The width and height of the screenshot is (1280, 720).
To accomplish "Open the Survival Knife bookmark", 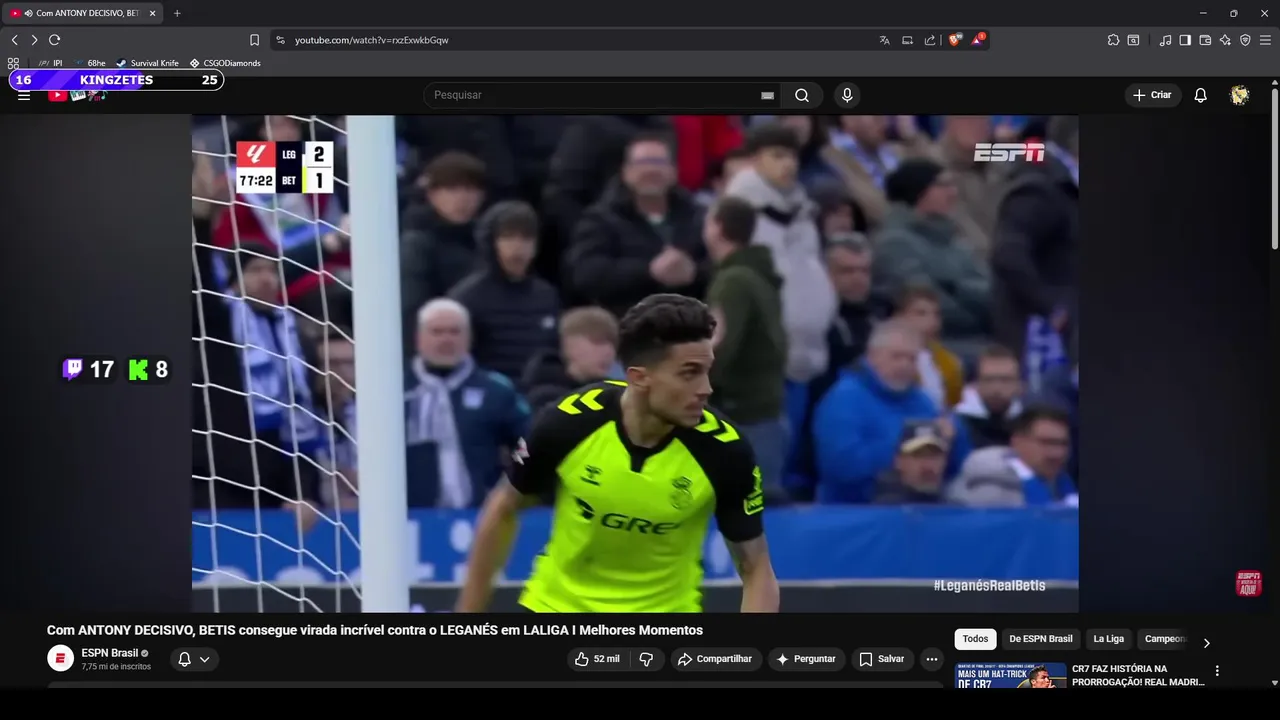I will pyautogui.click(x=147, y=63).
